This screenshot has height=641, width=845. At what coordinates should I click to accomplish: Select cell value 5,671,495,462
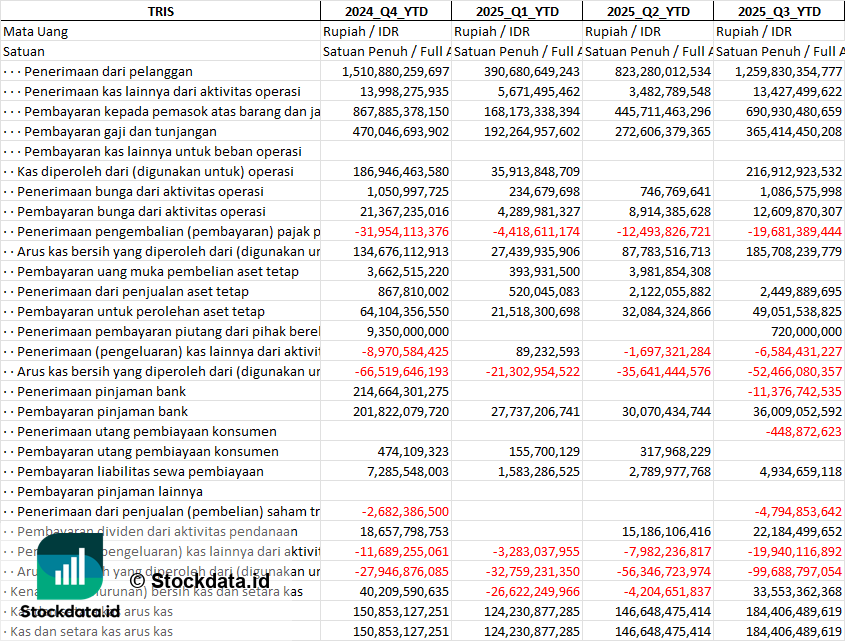pyautogui.click(x=539, y=91)
